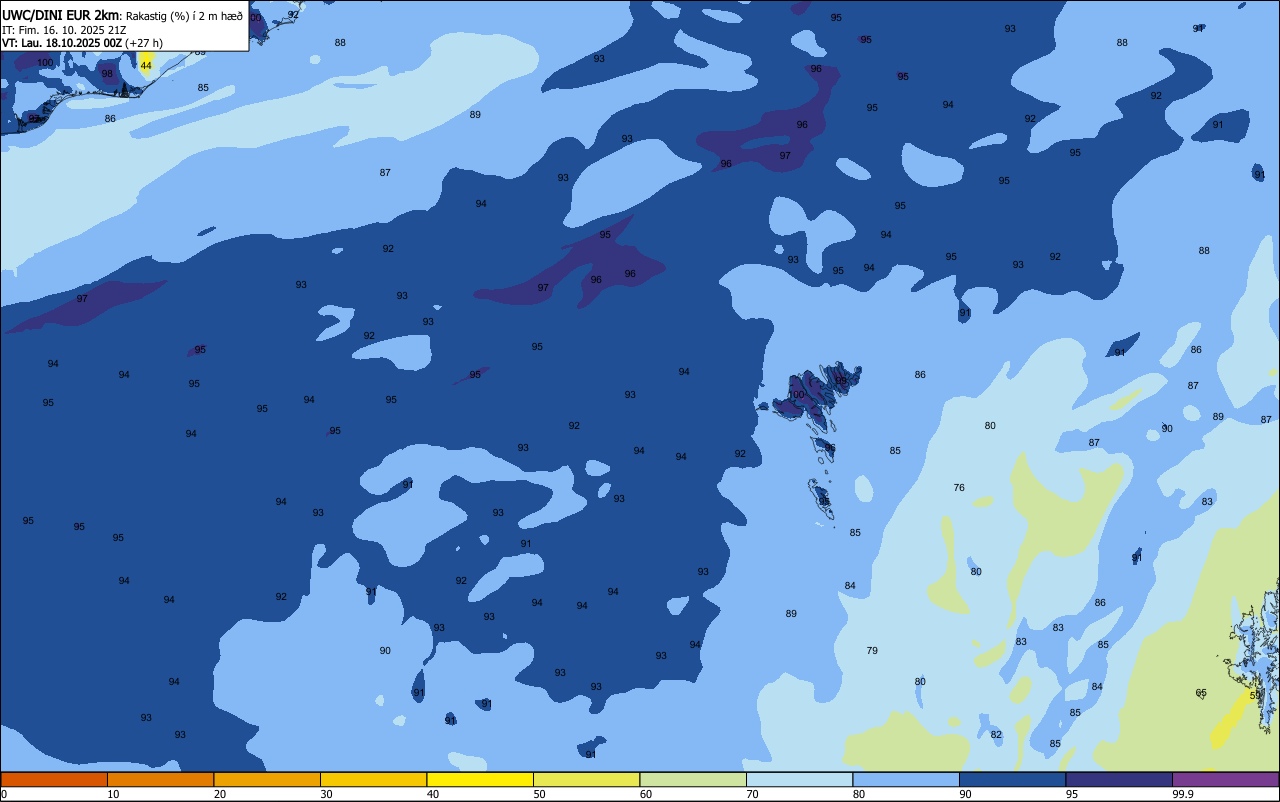Click the humidity value "44" on the yellow patch
This screenshot has width=1280, height=802.
[146, 65]
